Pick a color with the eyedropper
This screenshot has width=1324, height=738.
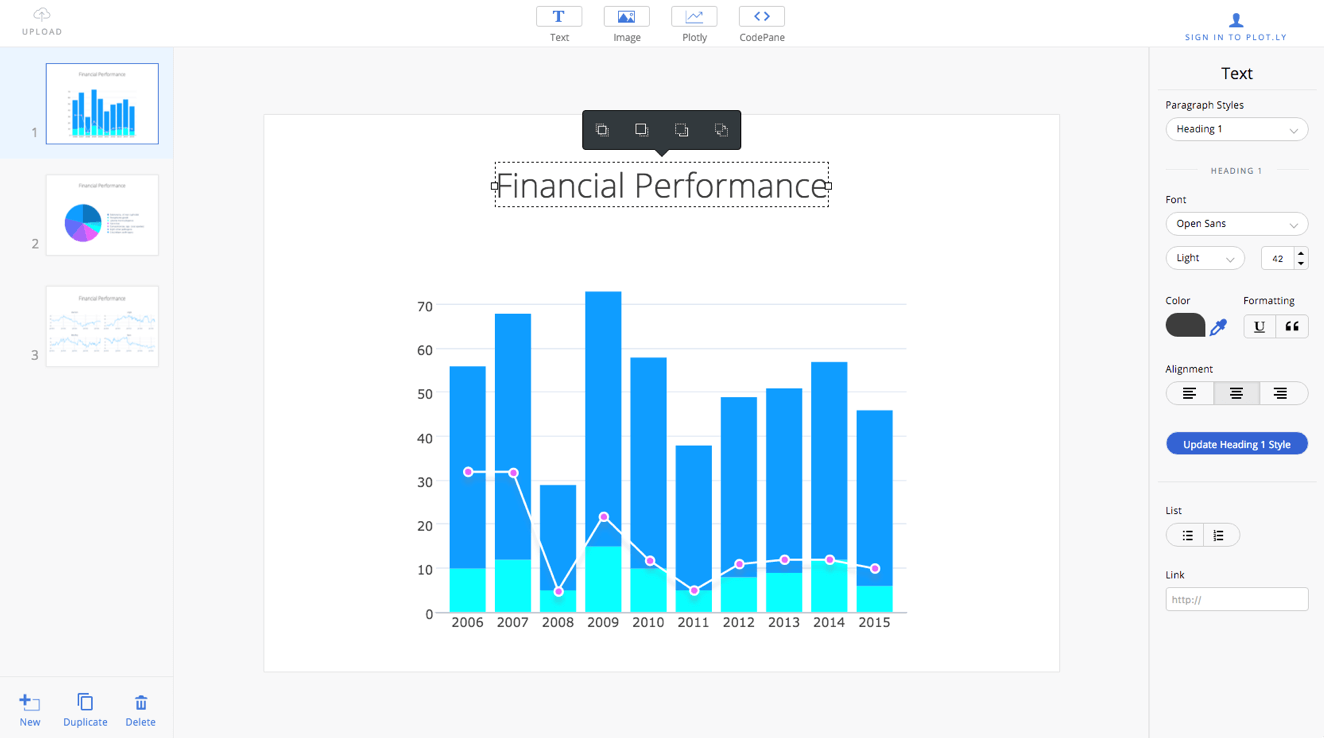(1218, 326)
